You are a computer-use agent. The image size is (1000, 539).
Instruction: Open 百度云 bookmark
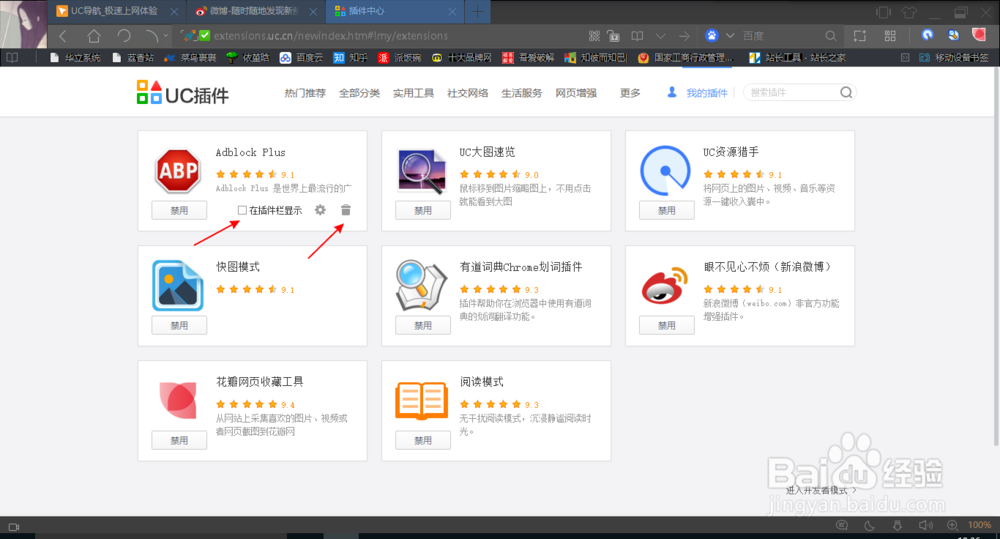coord(301,57)
